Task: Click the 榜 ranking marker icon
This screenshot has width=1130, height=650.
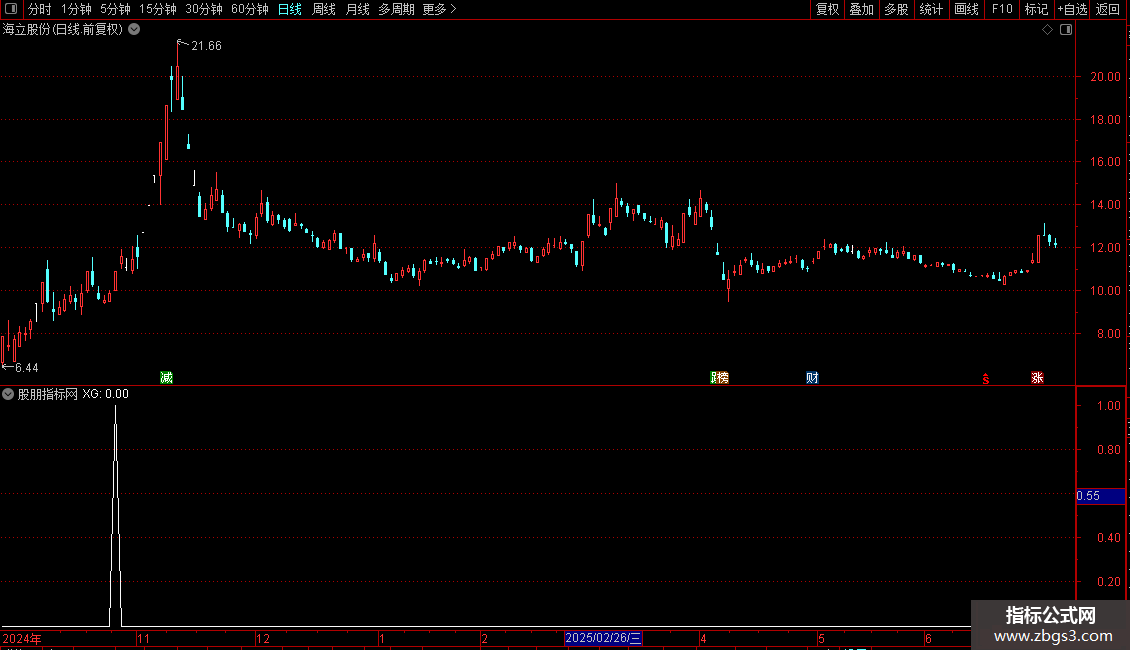Action: click(x=723, y=378)
